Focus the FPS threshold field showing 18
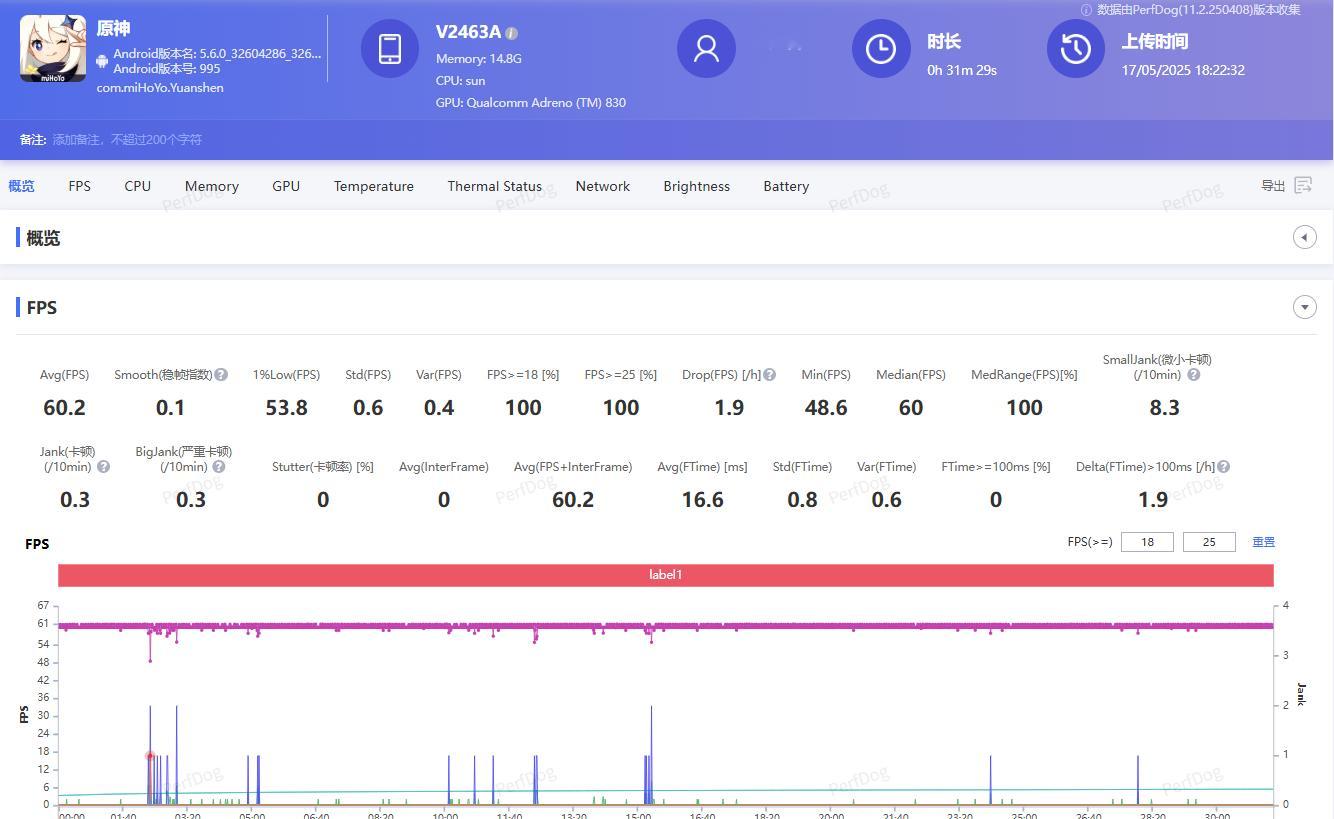 point(1147,542)
